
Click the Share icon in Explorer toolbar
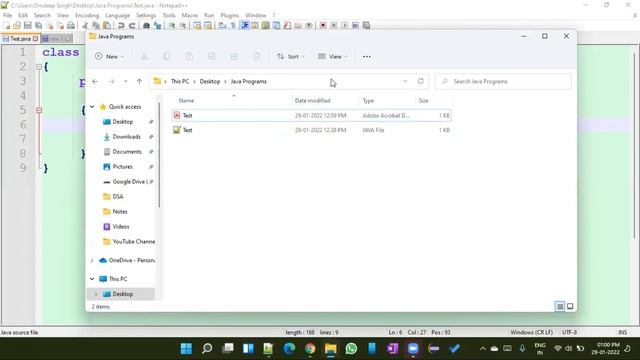click(234, 56)
